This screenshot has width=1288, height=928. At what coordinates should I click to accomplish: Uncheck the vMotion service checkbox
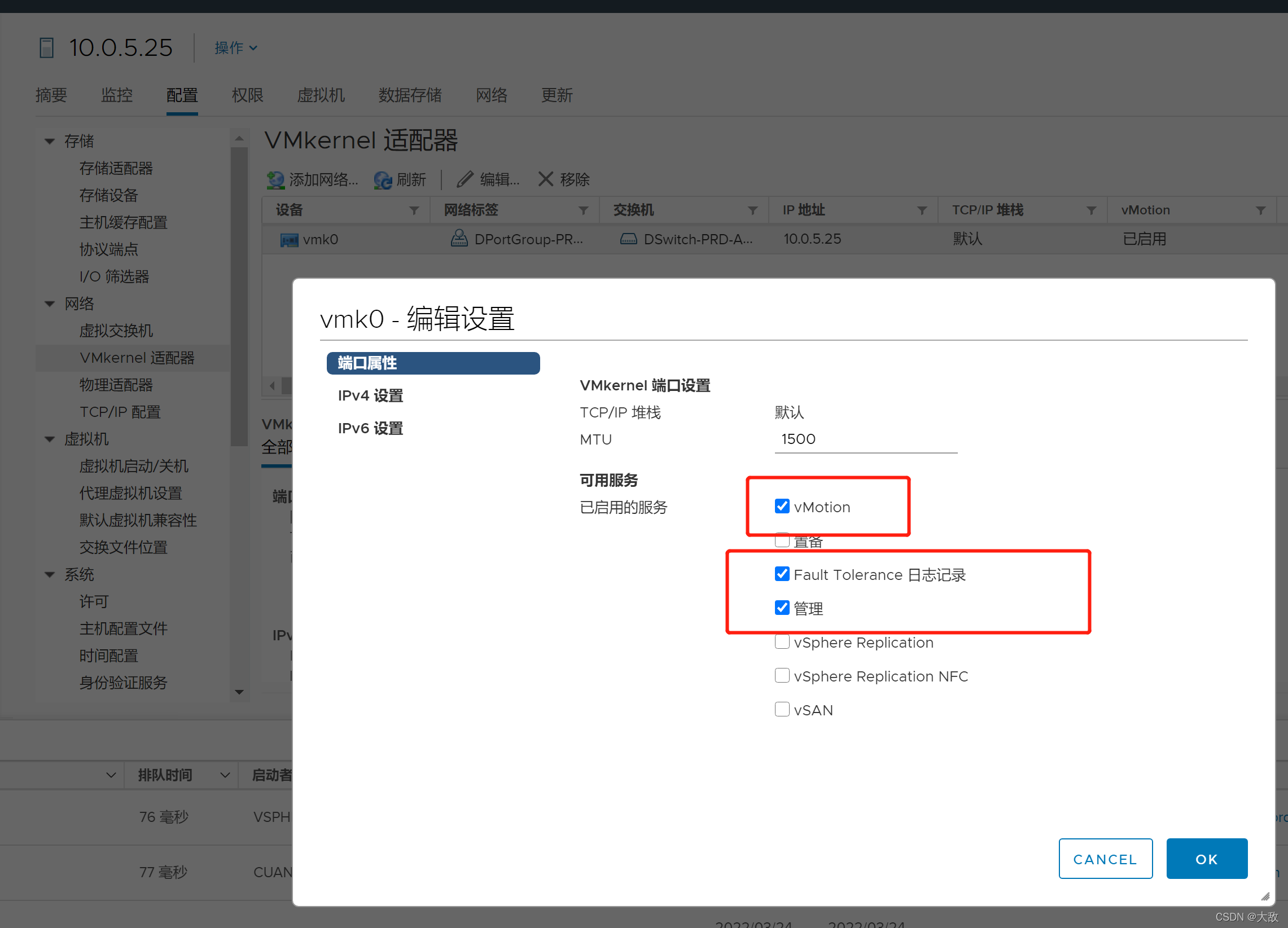pos(782,506)
